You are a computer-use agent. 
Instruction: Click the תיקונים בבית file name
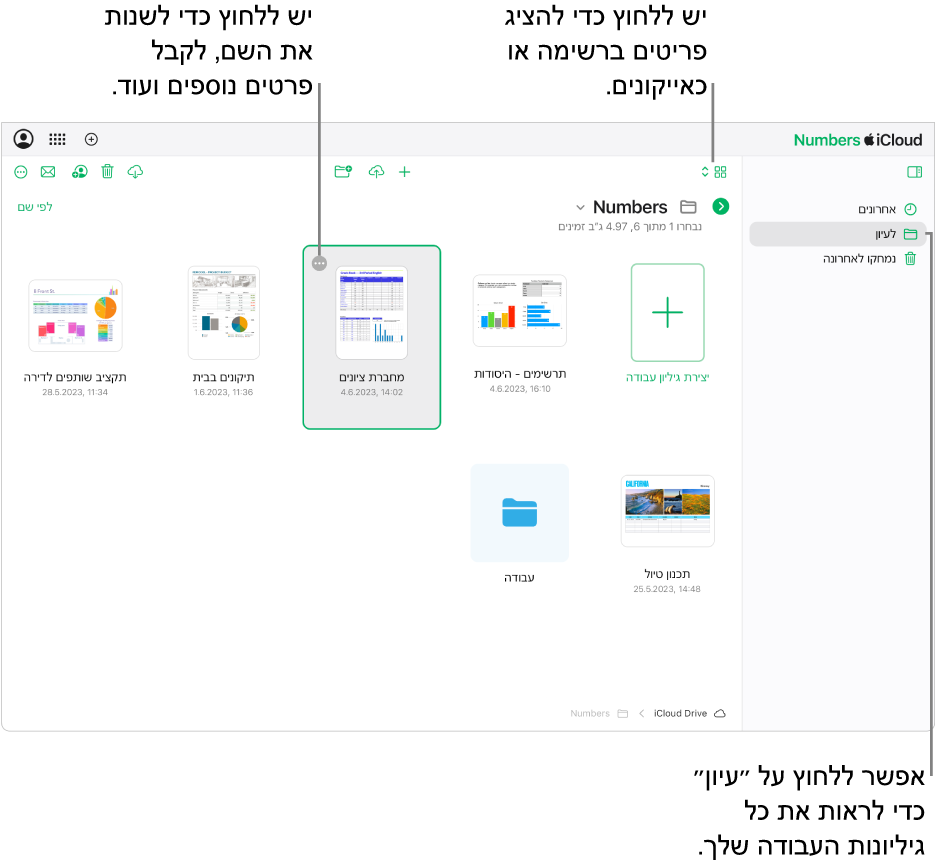[224, 377]
